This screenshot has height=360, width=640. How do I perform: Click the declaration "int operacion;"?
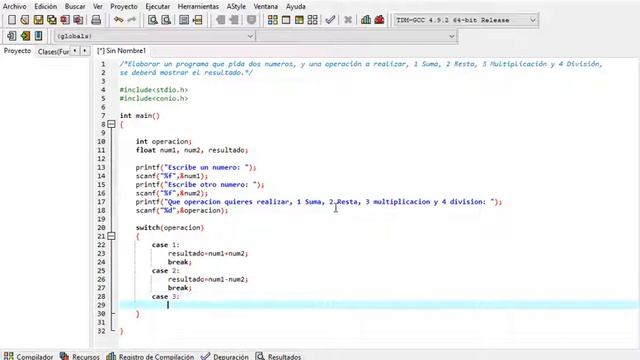(164, 142)
